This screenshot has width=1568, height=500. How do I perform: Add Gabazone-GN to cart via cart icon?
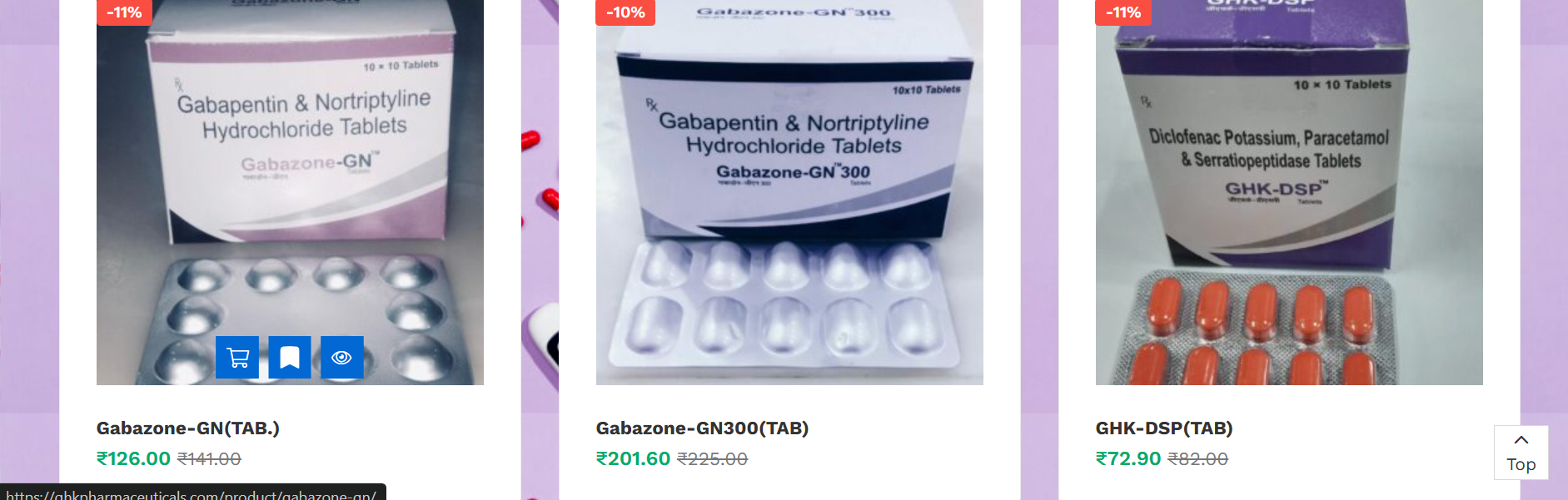pos(237,358)
